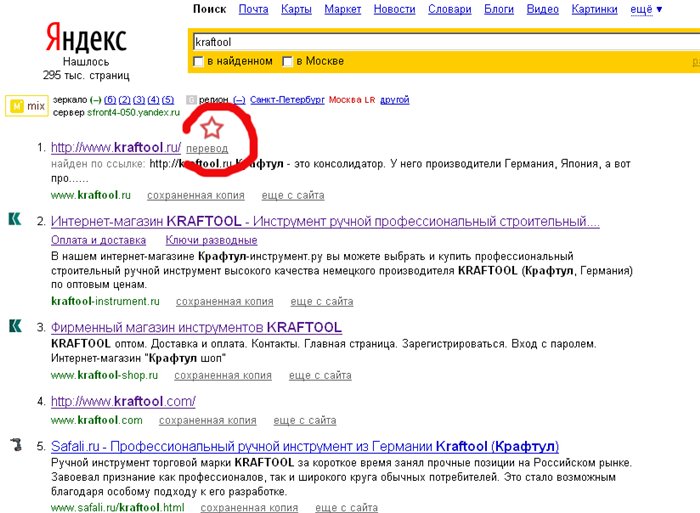Click green URL www.kraftool-shop.ru

click(x=104, y=375)
